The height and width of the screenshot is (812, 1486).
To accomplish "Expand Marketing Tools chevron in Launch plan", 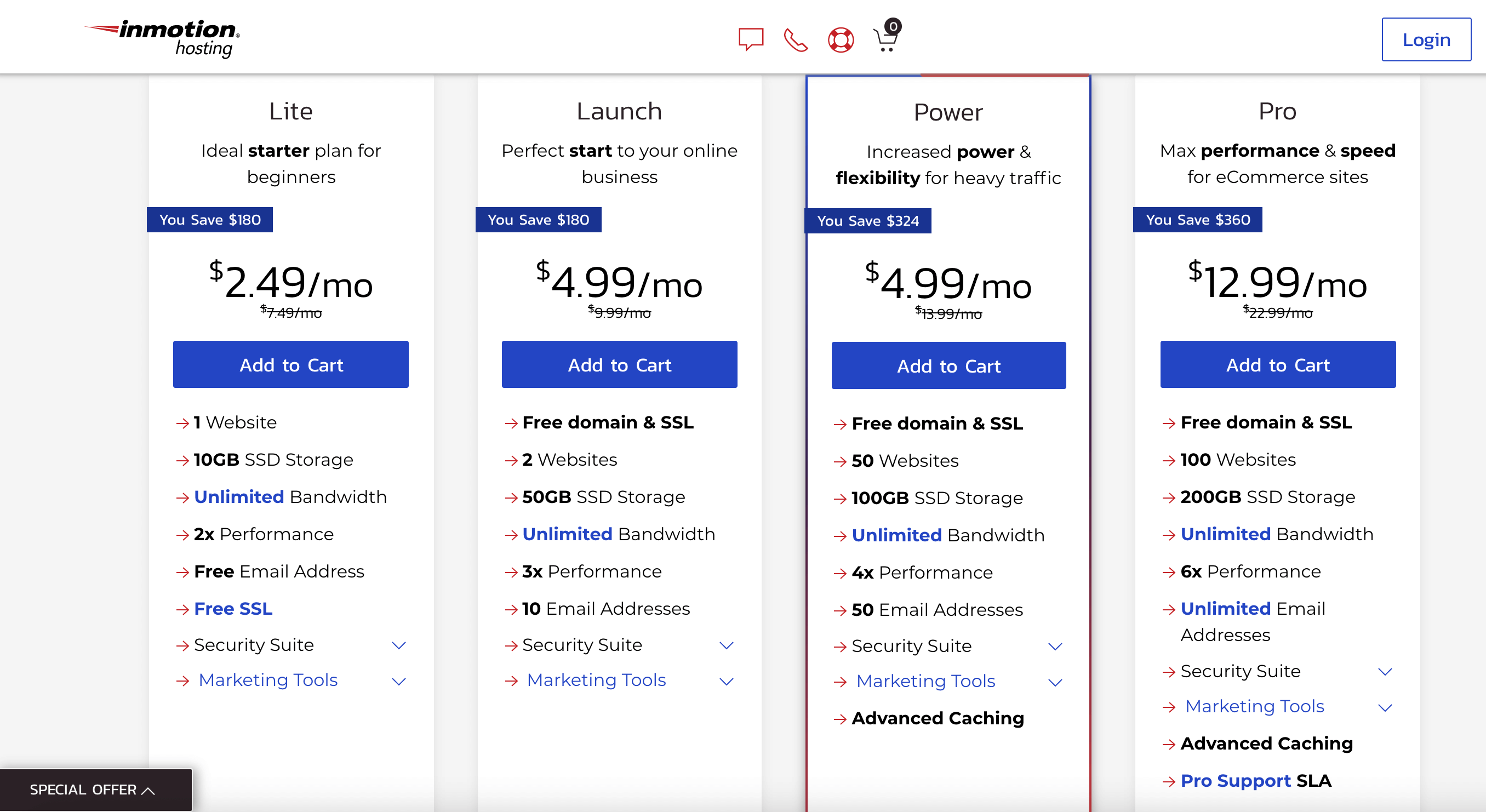I will [727, 681].
